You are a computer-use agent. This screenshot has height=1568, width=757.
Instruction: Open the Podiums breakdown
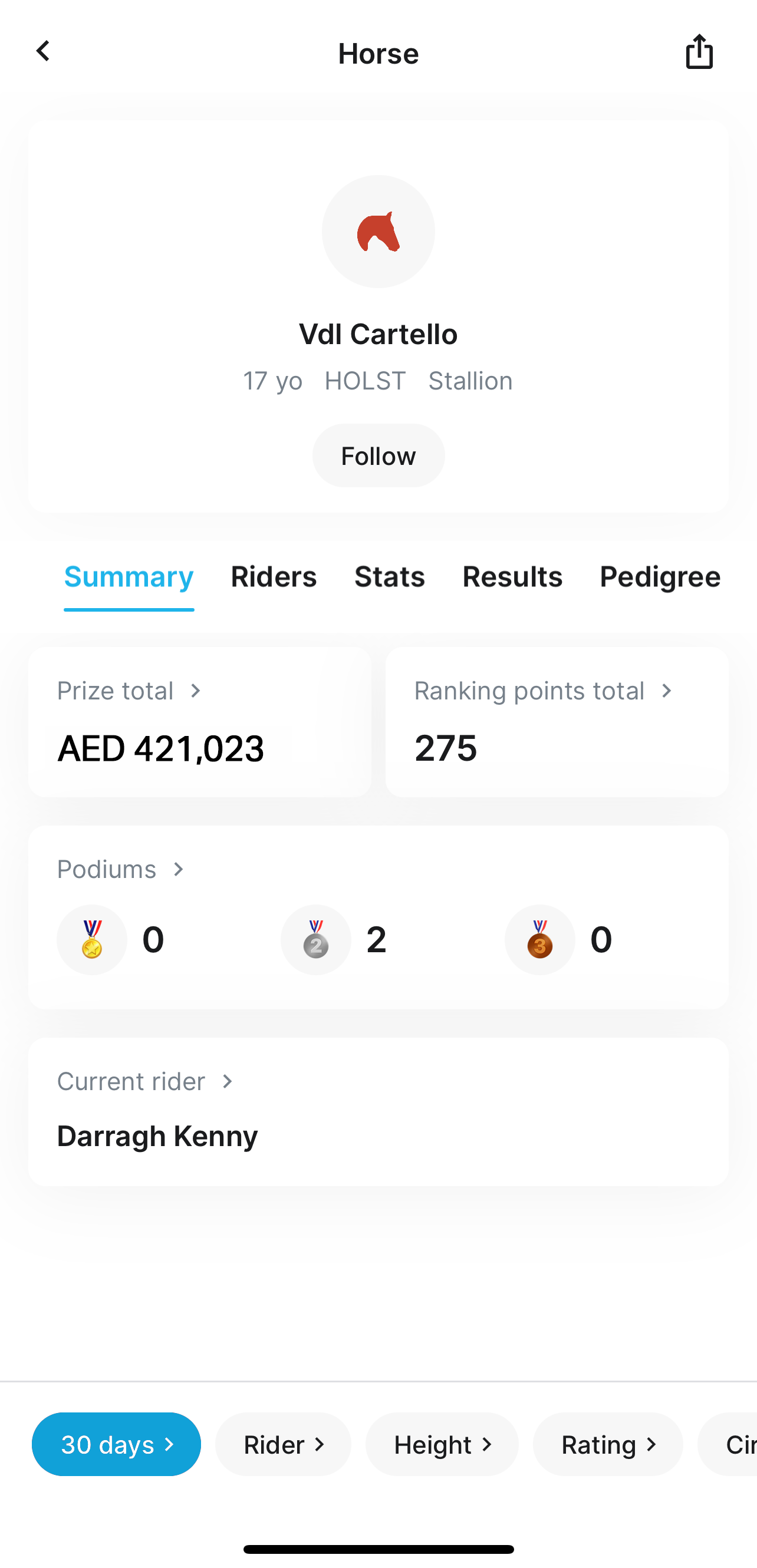[121, 869]
